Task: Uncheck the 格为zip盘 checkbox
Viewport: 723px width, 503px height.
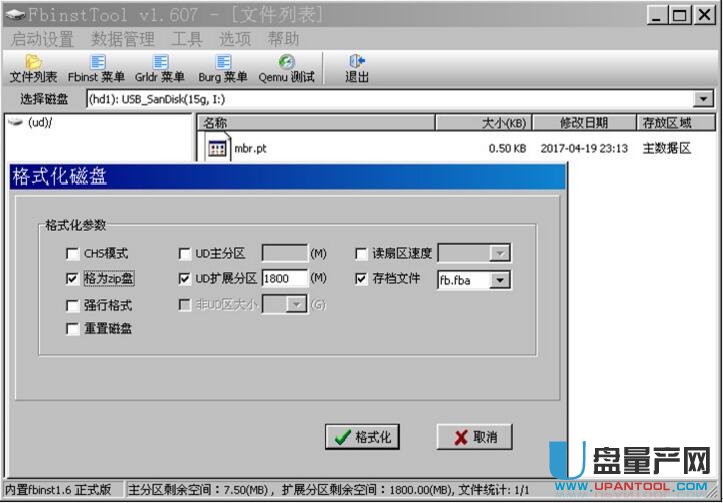Action: (72, 280)
